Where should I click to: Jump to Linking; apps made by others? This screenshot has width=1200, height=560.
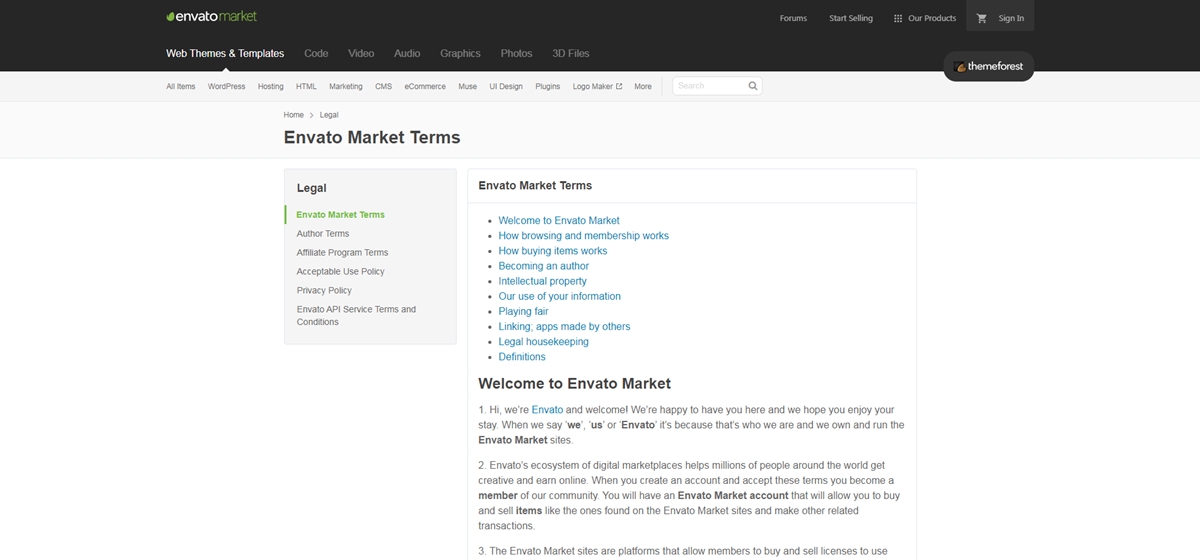pyautogui.click(x=565, y=326)
